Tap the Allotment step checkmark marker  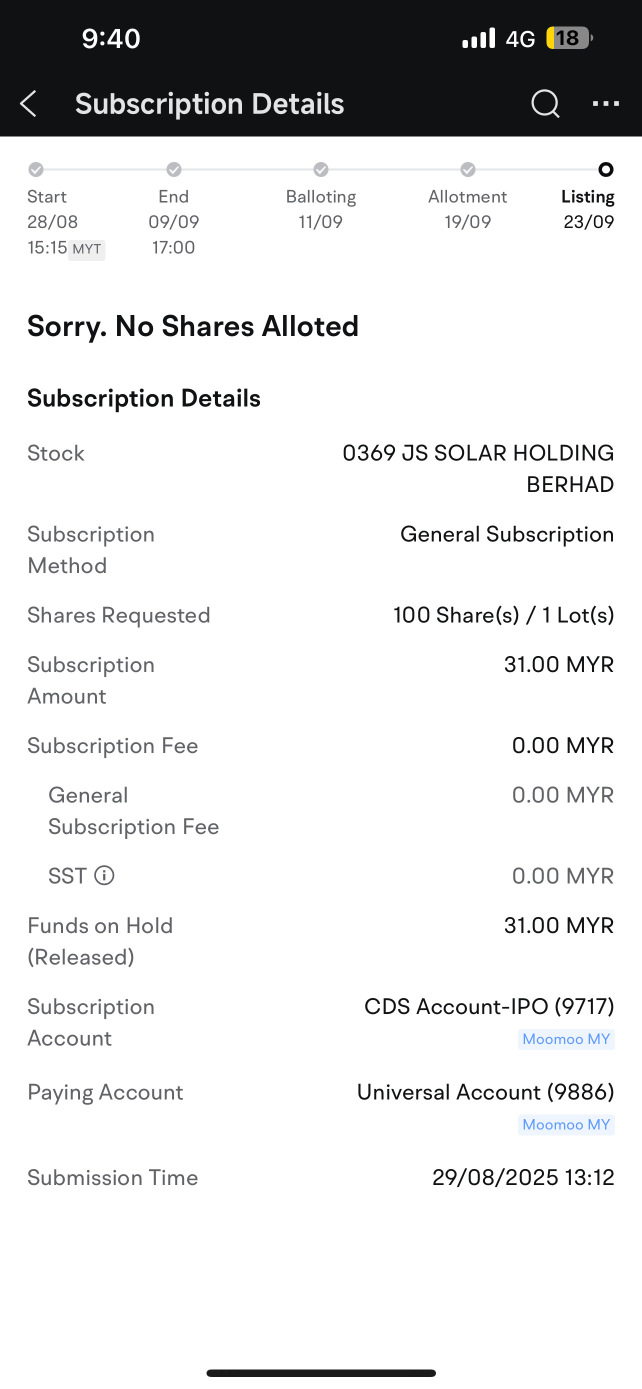(468, 170)
